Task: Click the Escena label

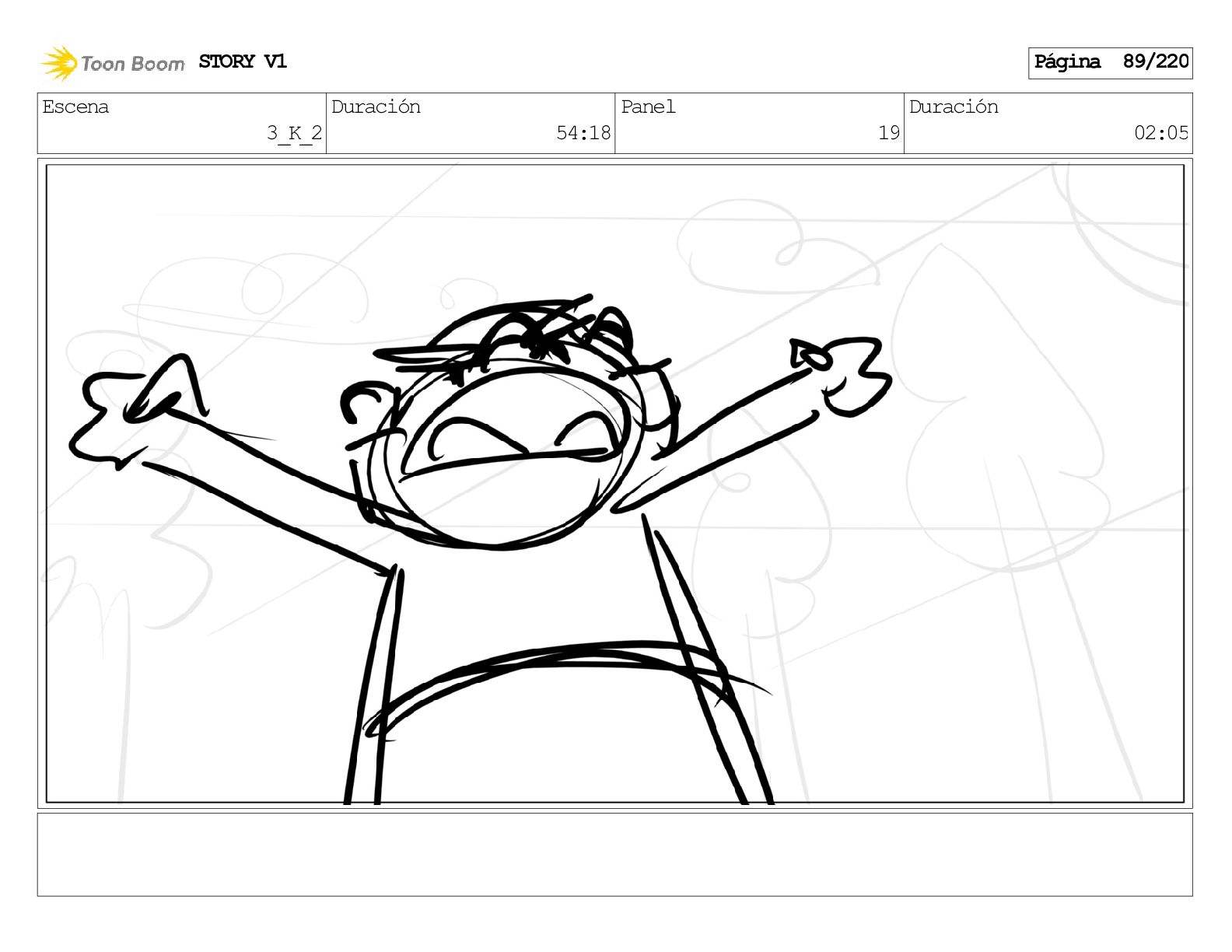Action: pyautogui.click(x=75, y=107)
